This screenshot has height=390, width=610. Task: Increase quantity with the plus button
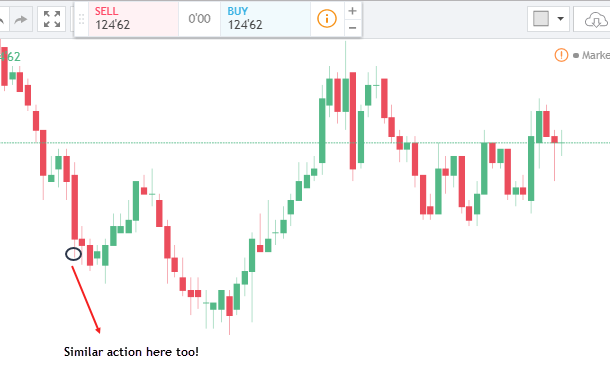point(352,11)
